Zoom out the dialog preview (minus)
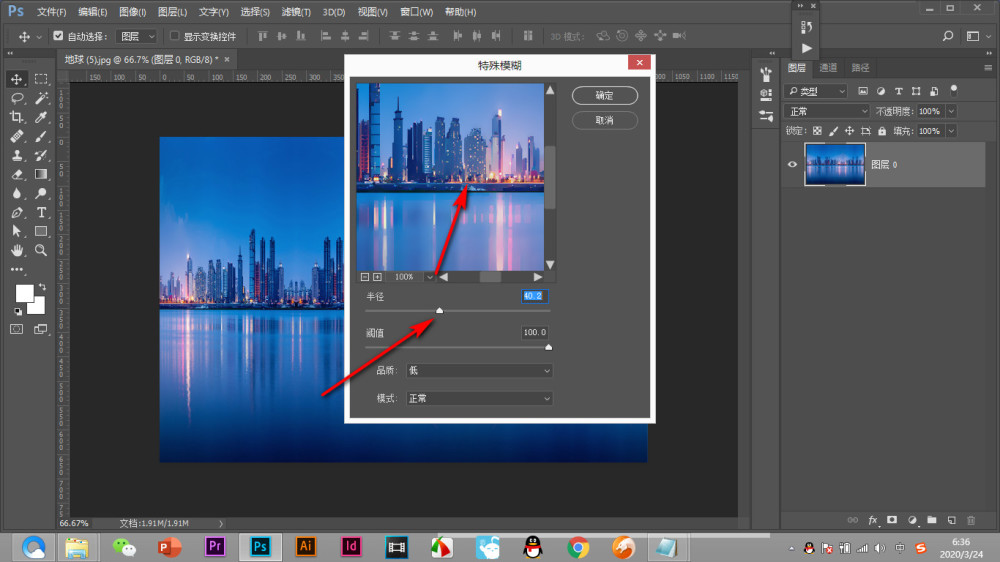Screen dimensions: 1000x562 pyautogui.click(x=365, y=277)
